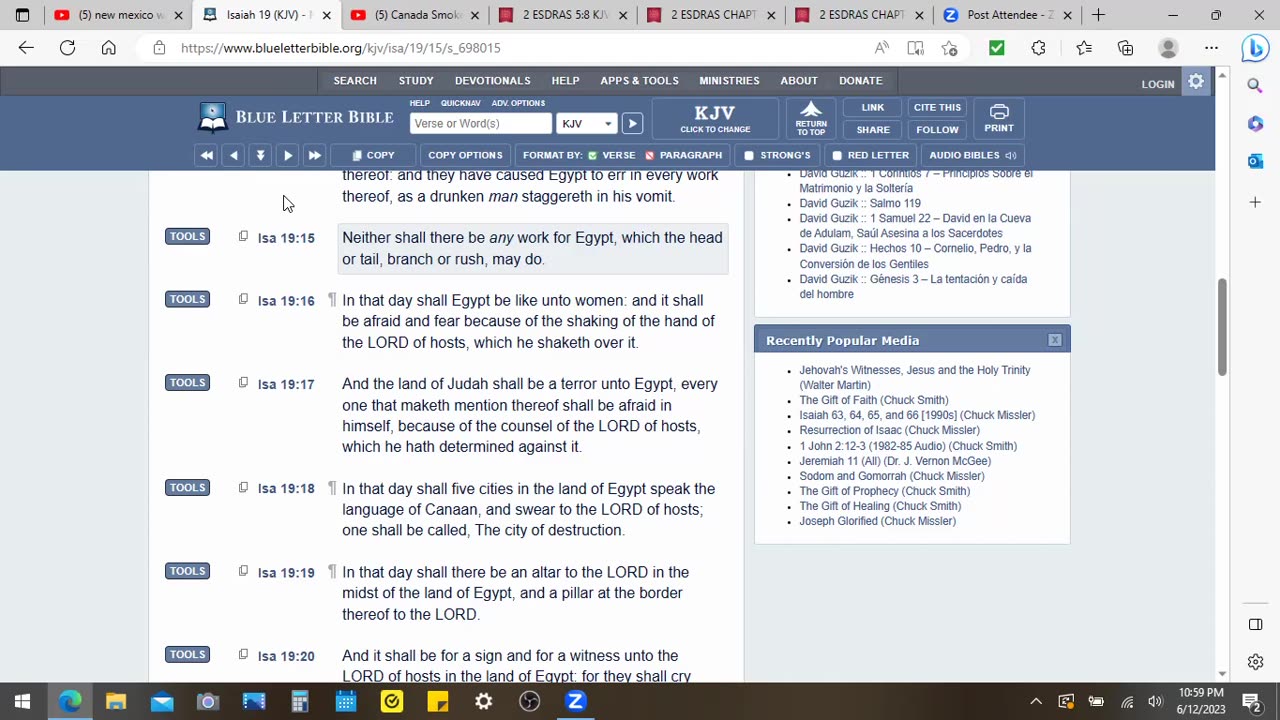Open Edge read aloud icon
The width and height of the screenshot is (1280, 720).
coord(881,48)
